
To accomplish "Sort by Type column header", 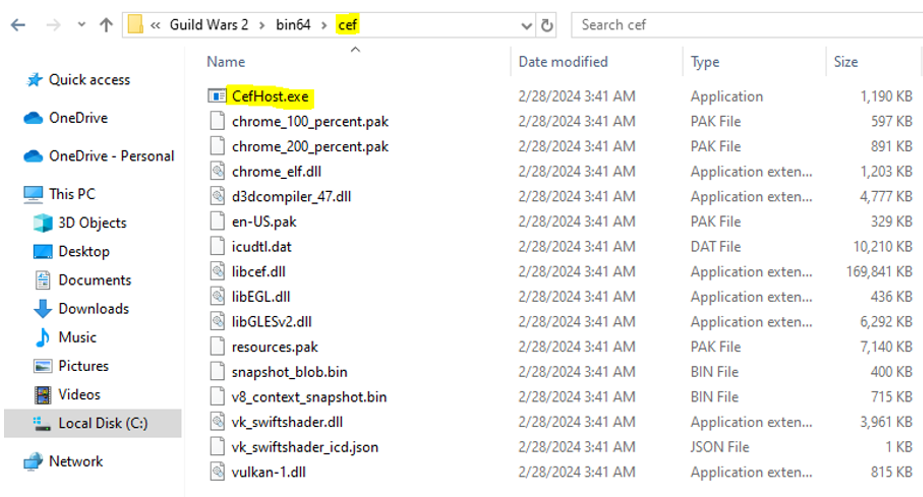I will [705, 62].
